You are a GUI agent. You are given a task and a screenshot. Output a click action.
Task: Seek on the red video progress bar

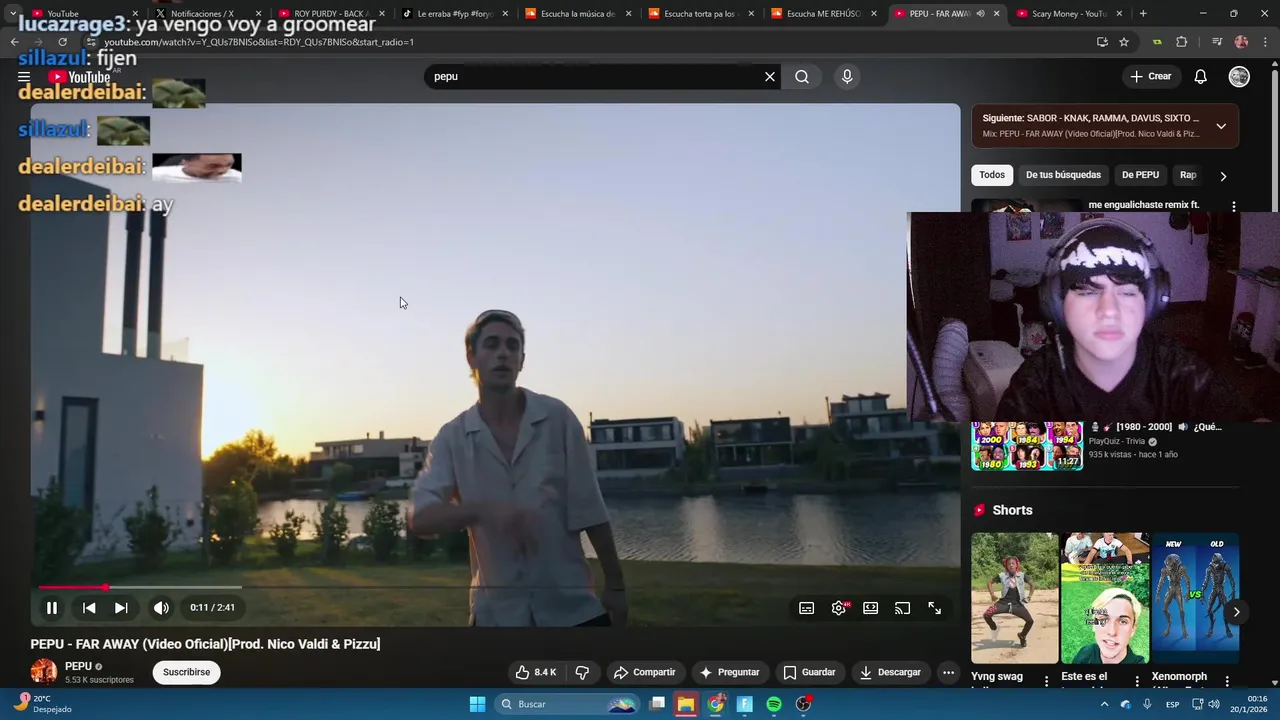click(496, 587)
